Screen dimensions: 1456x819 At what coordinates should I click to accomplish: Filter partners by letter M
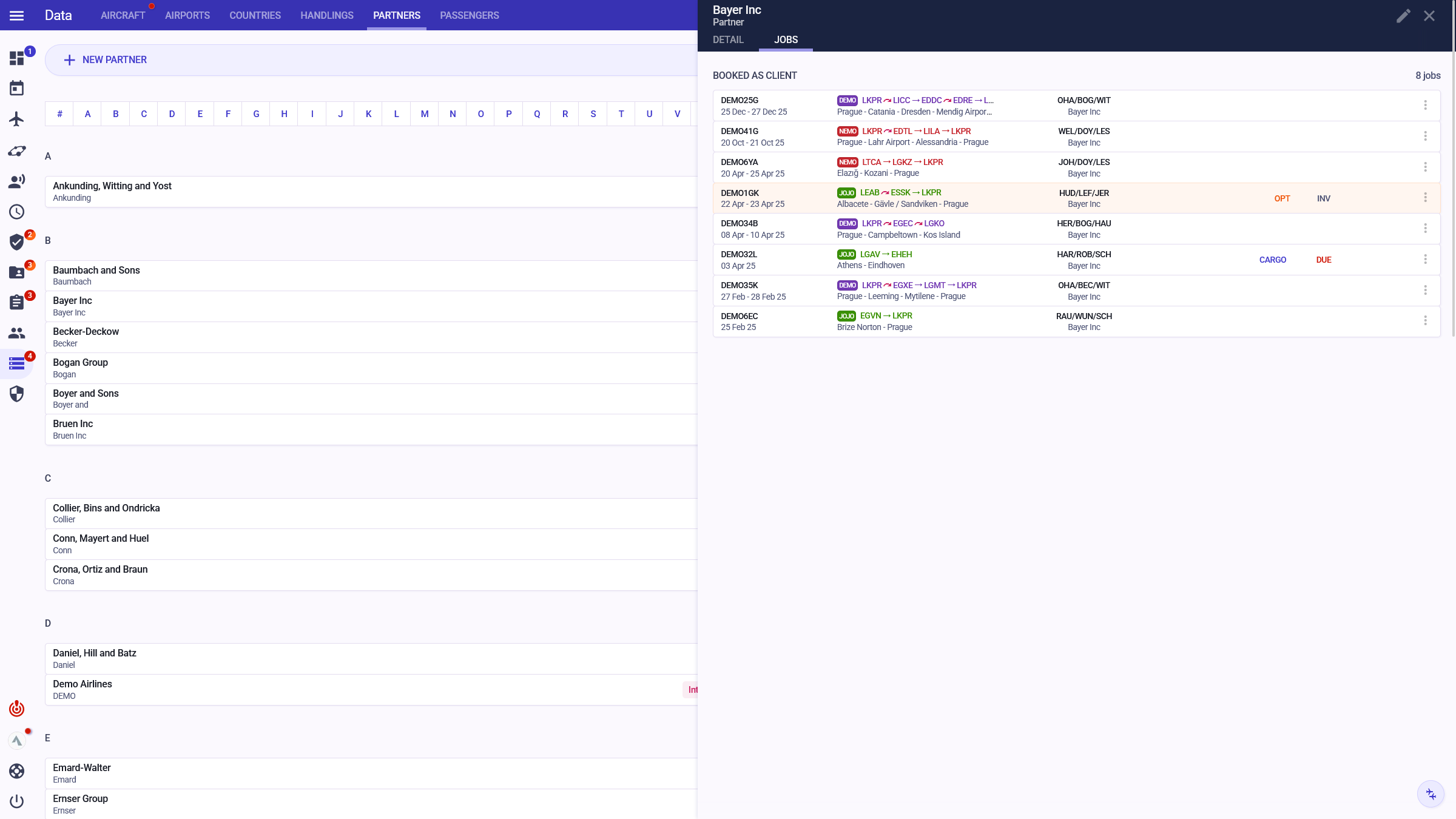[x=425, y=114]
